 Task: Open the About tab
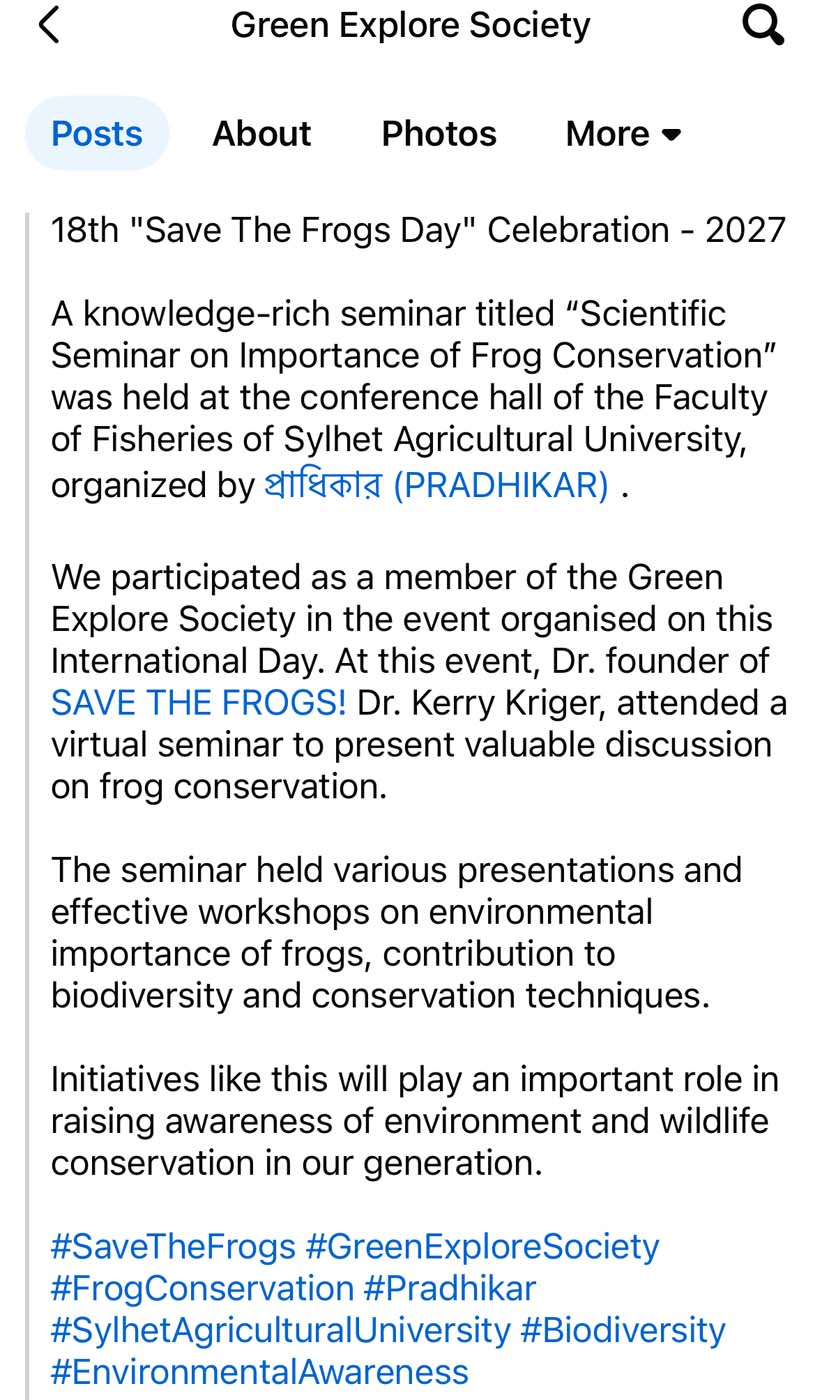point(262,134)
